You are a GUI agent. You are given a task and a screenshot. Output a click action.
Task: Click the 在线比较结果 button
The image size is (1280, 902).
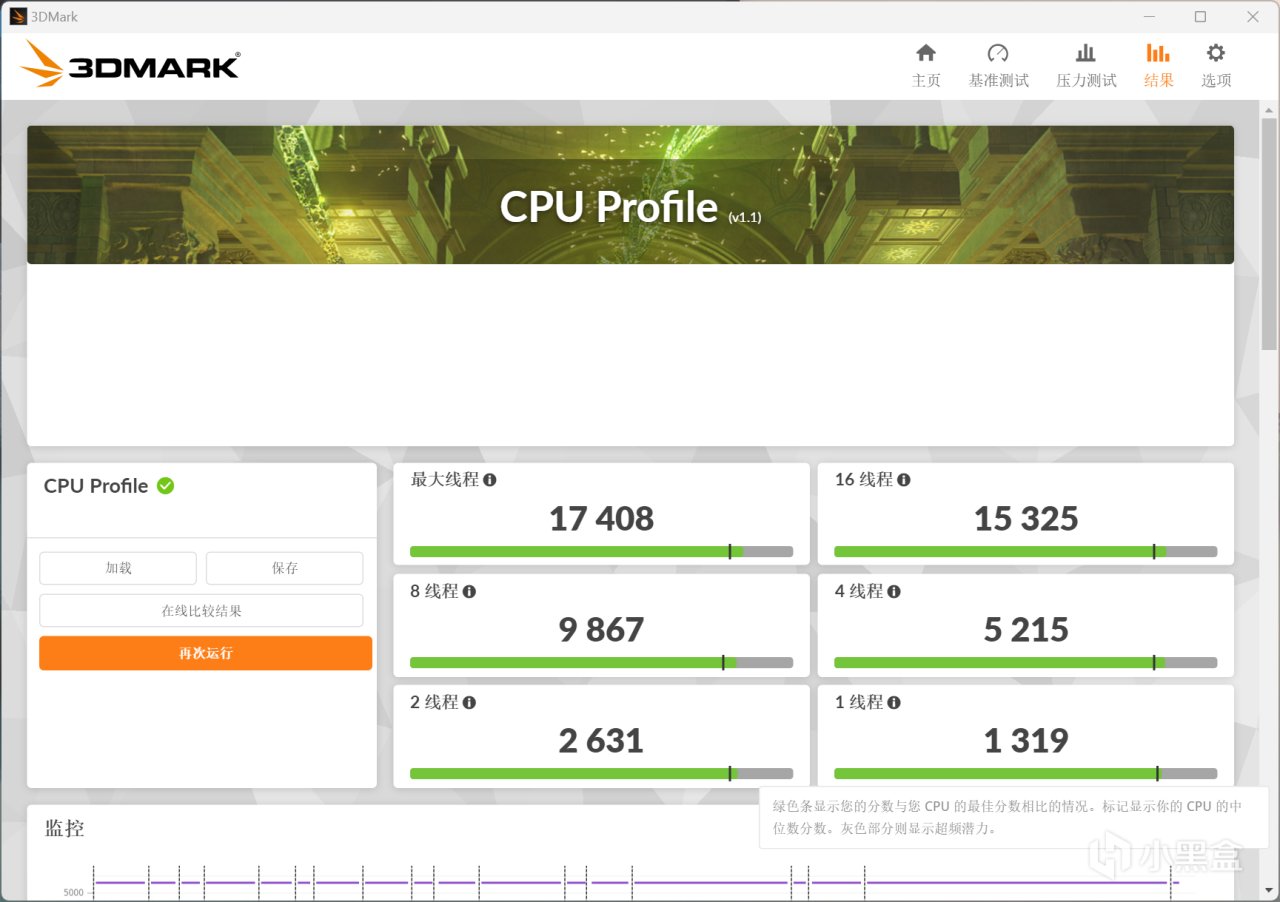point(201,611)
